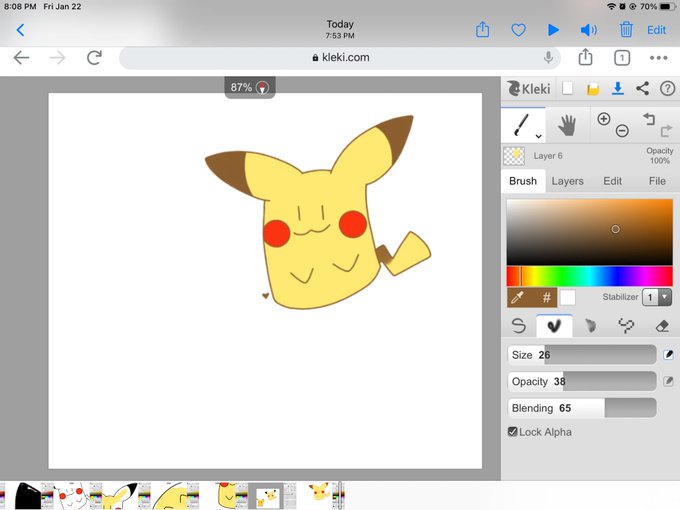
Task: Open Kleki help
Action: [x=667, y=88]
